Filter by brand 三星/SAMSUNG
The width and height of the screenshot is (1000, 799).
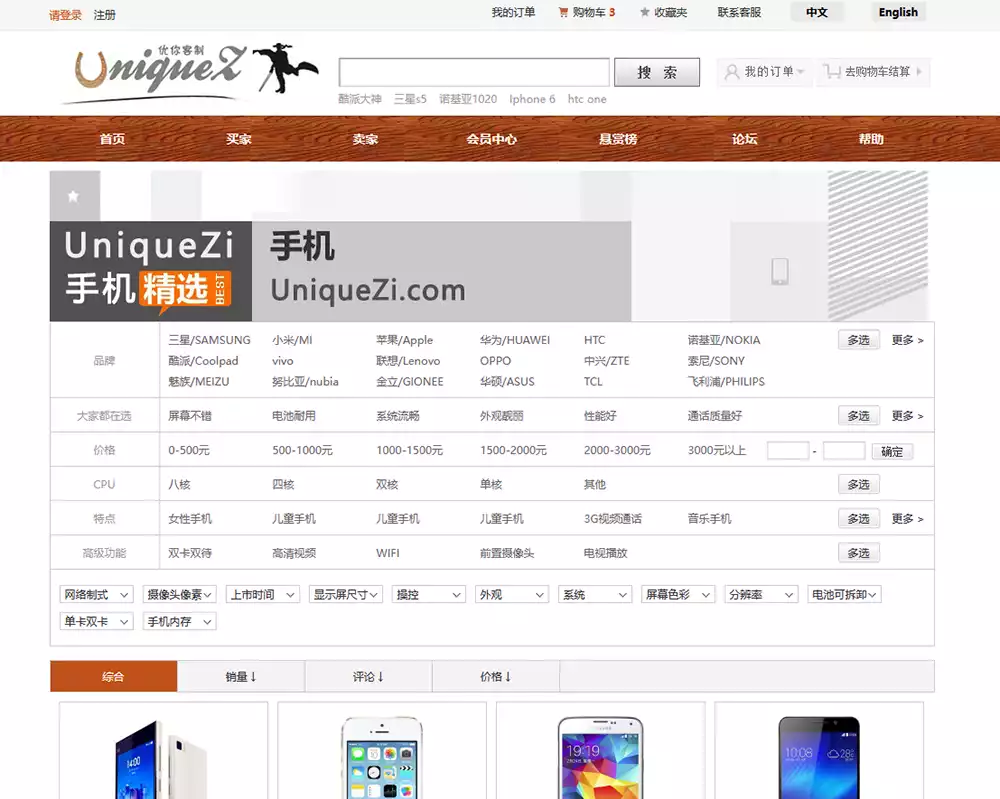pyautogui.click(x=209, y=340)
